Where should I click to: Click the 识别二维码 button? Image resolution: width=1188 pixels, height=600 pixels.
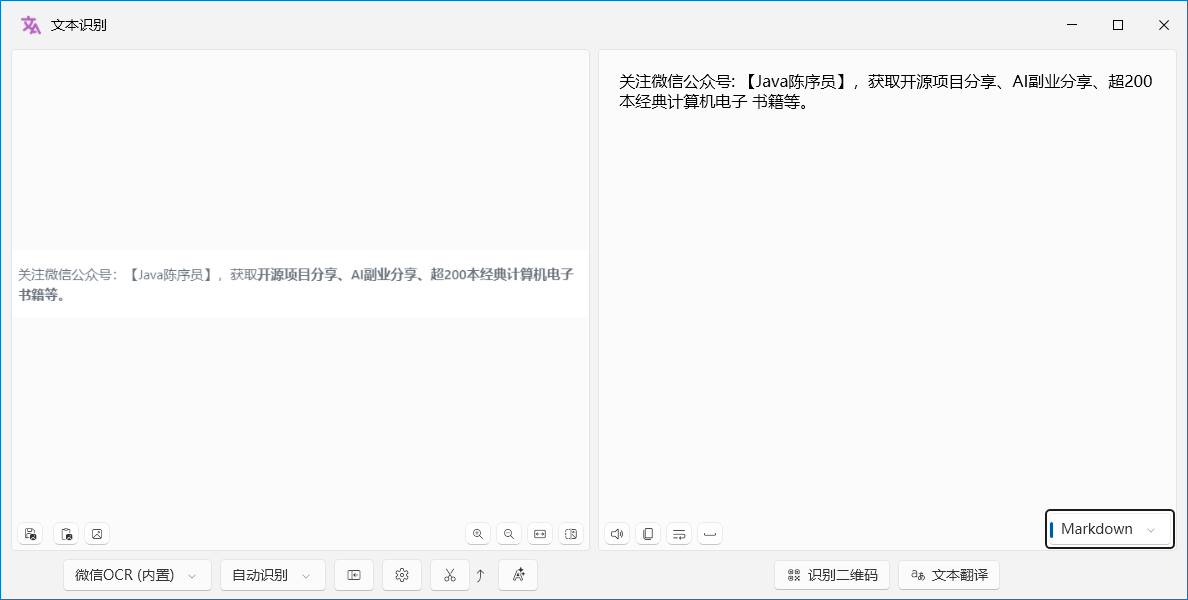click(x=832, y=575)
